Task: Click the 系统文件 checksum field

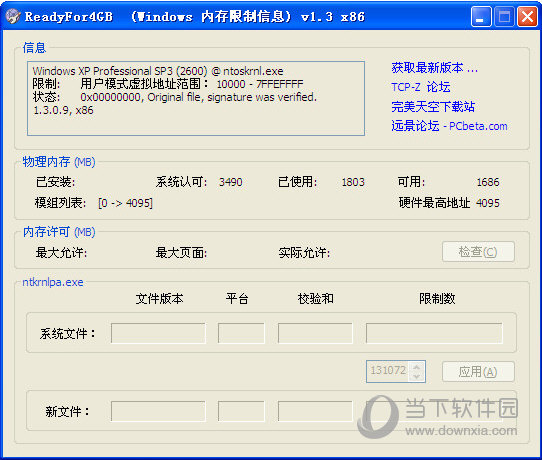Action: click(x=315, y=333)
